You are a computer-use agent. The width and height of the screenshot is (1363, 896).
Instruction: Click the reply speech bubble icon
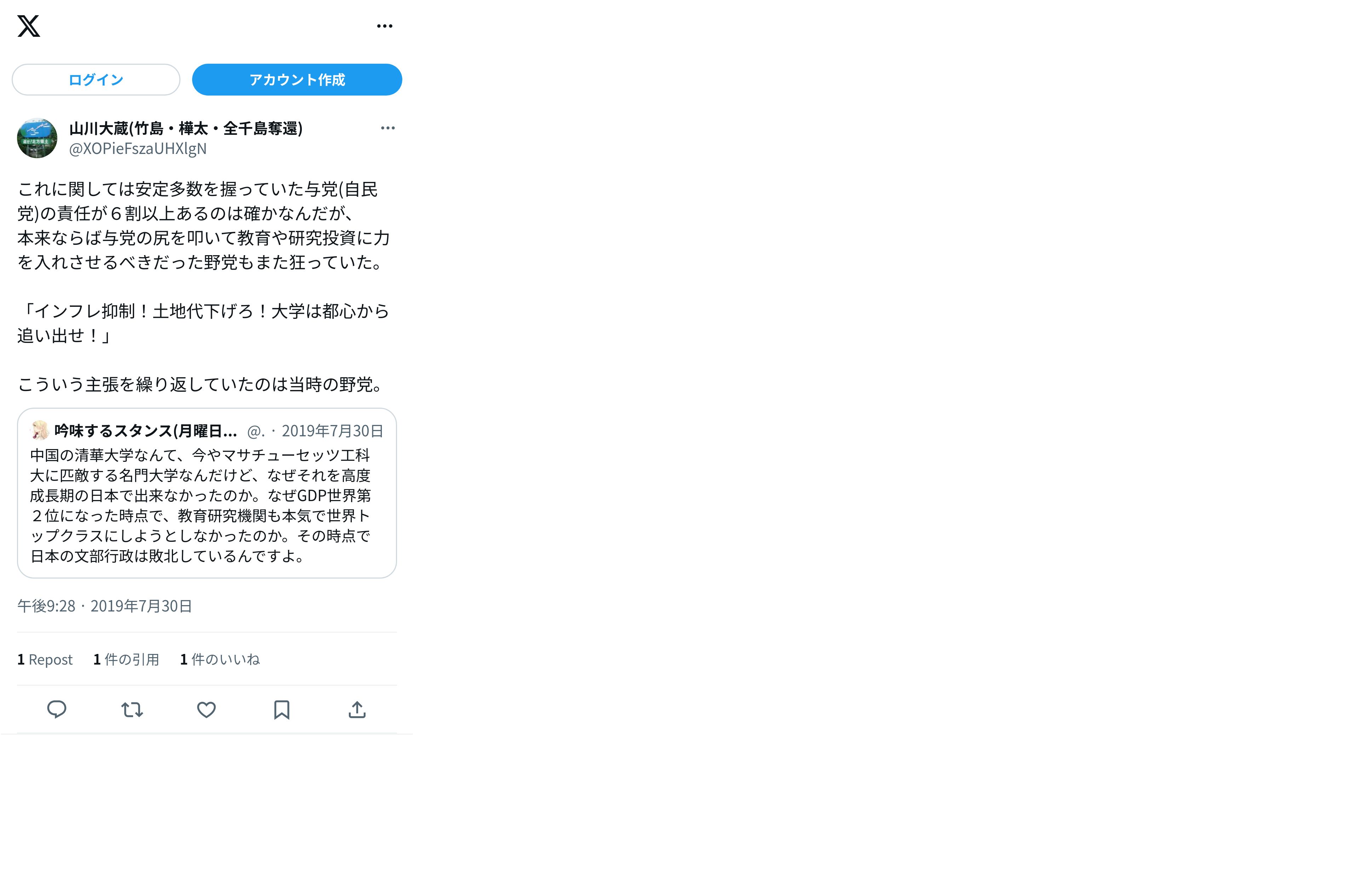click(x=57, y=710)
